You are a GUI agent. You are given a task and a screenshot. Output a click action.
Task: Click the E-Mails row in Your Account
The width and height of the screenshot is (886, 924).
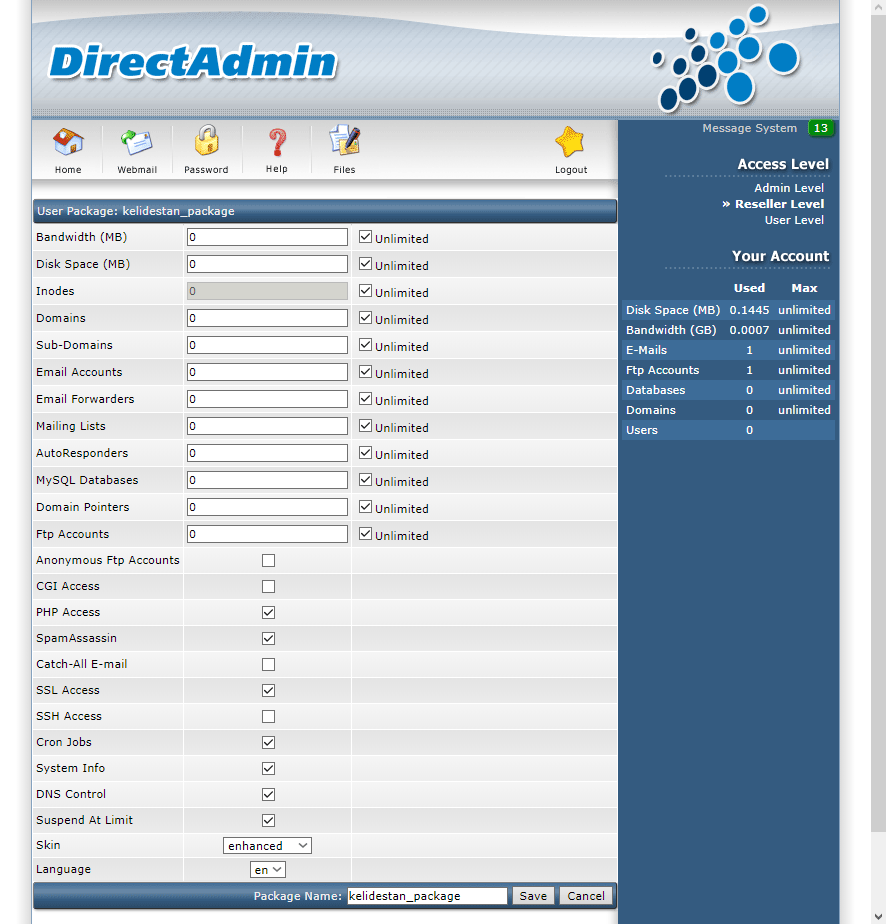[728, 350]
